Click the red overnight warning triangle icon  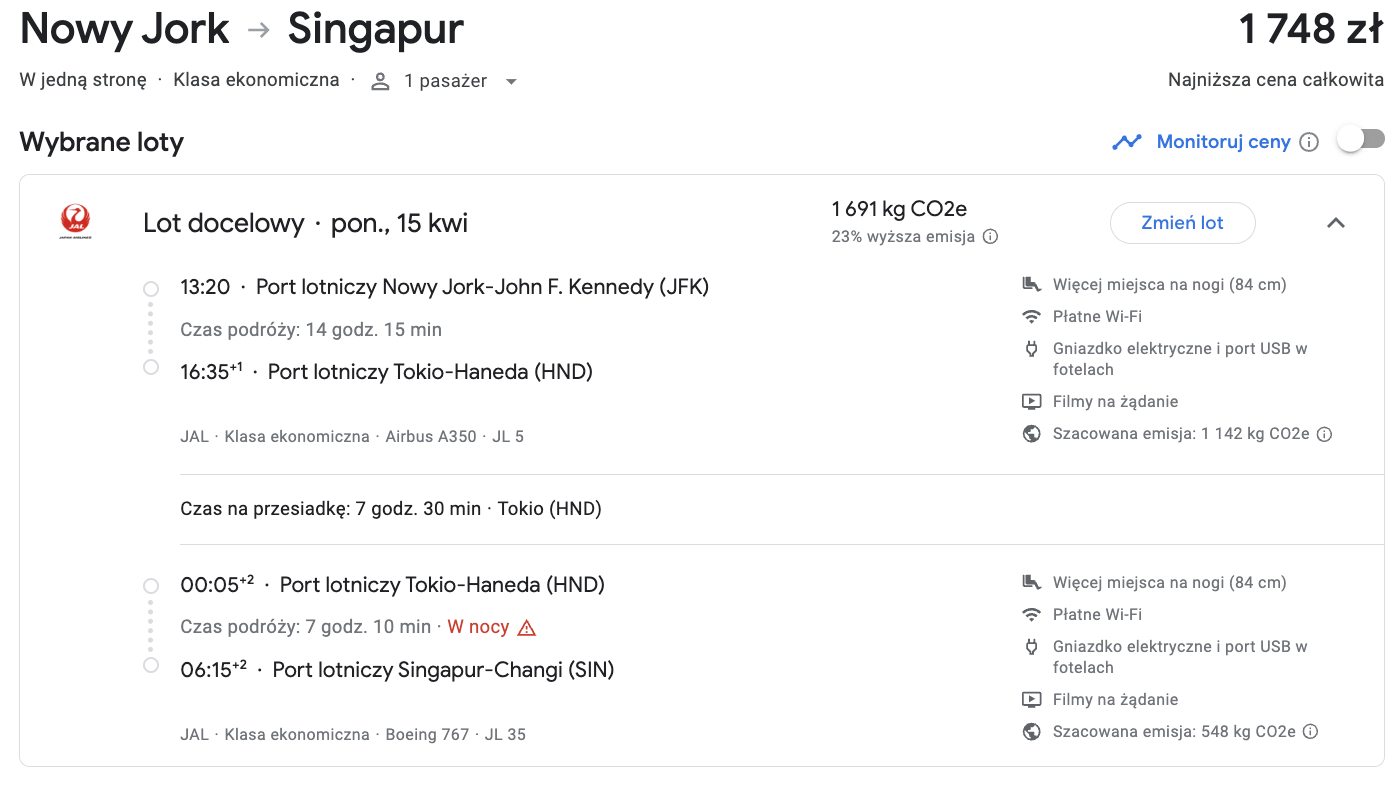527,627
